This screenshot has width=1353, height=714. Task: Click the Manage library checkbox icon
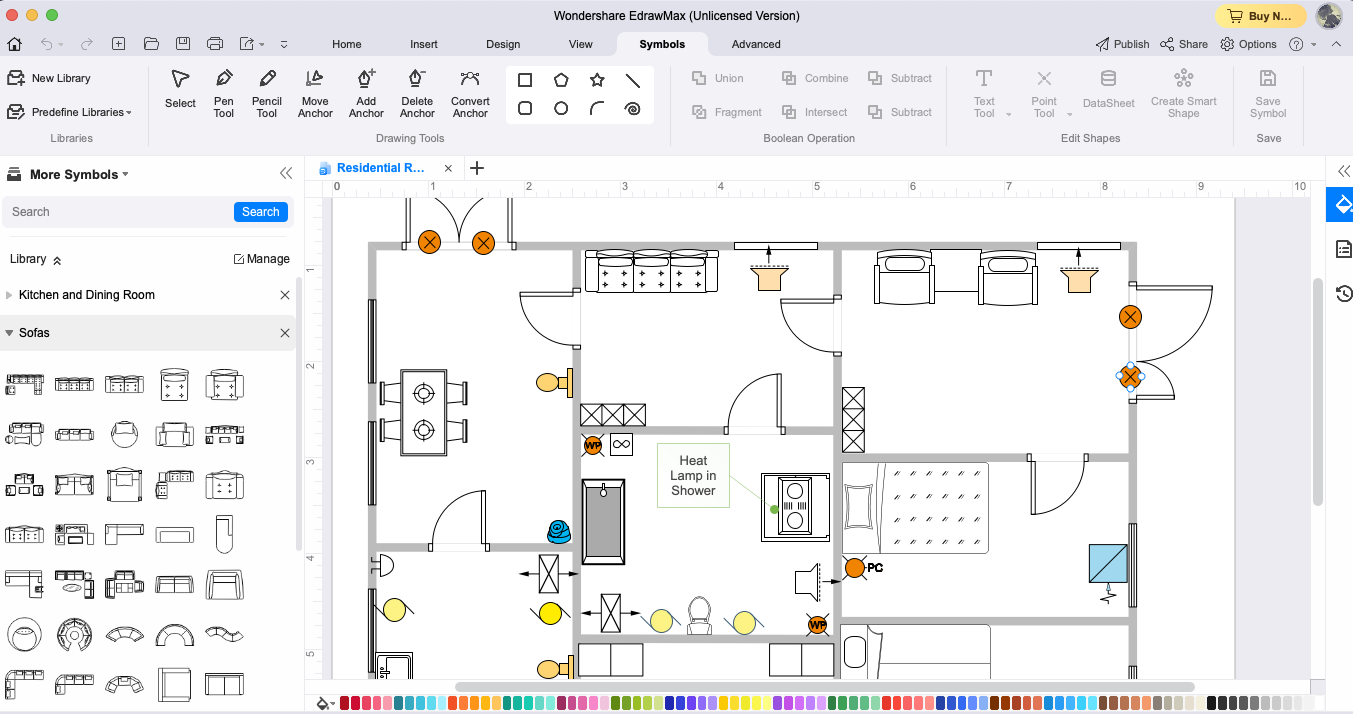click(239, 259)
